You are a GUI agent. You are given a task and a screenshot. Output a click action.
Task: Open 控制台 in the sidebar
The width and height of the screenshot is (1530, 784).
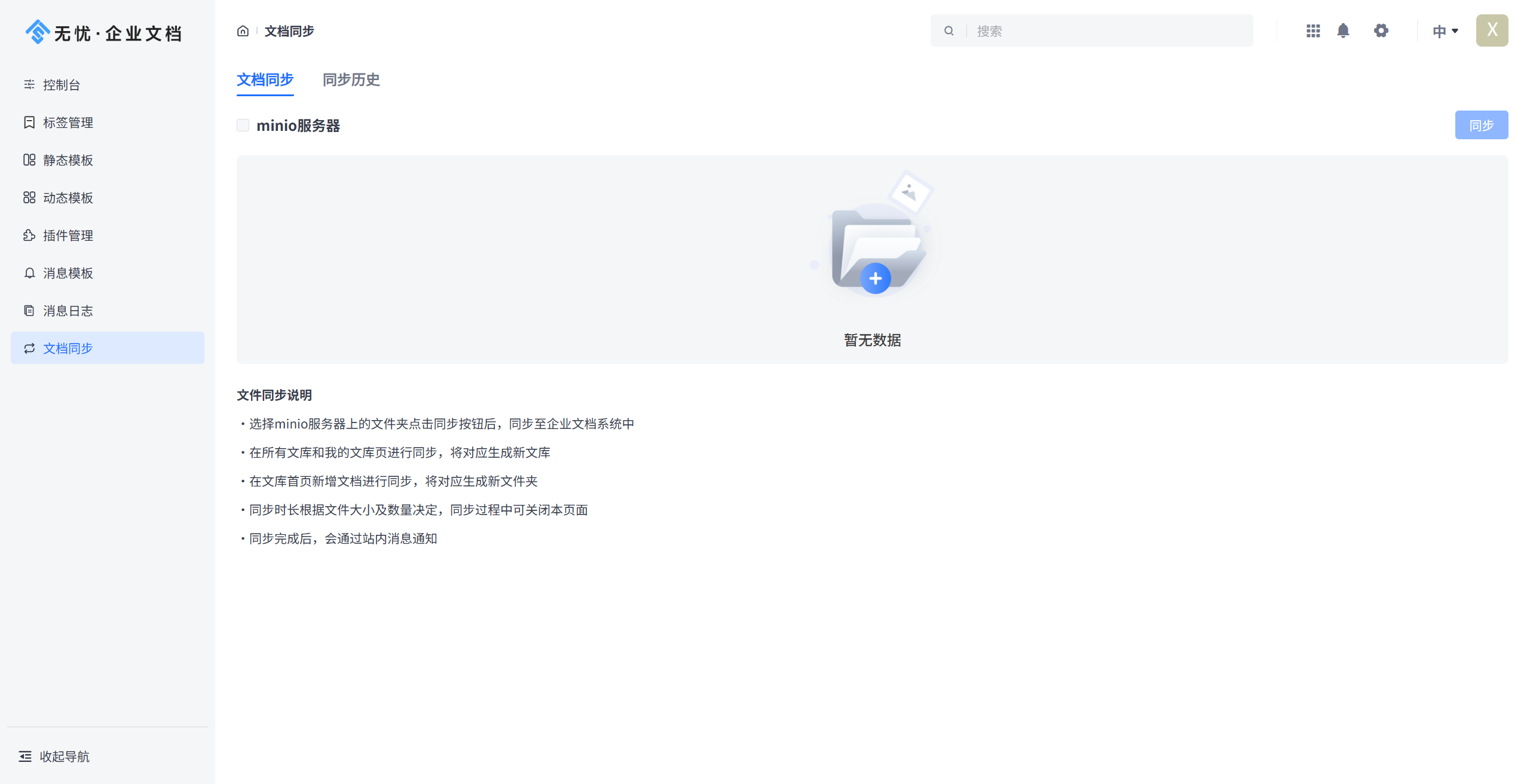coord(61,85)
